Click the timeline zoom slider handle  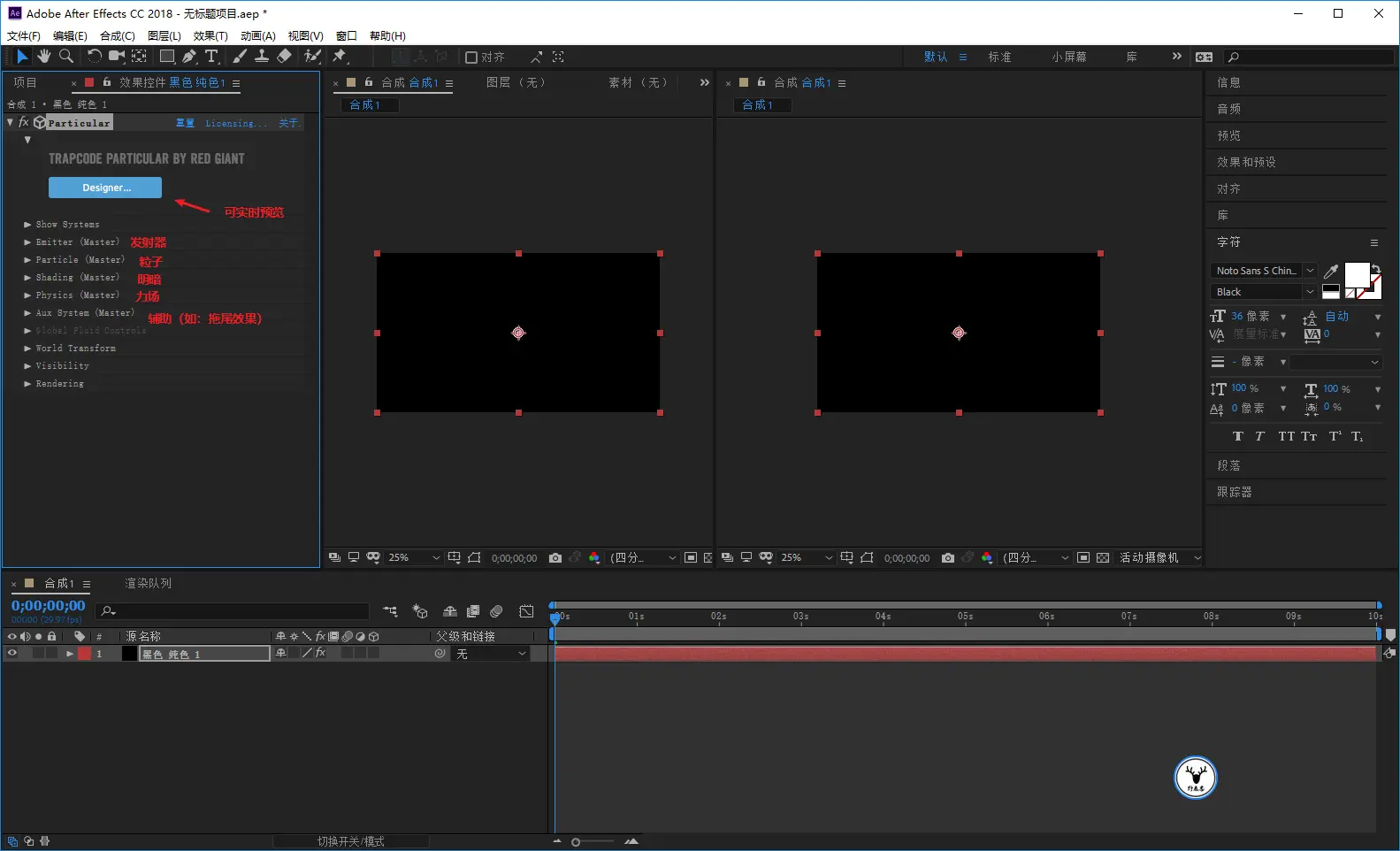576,842
